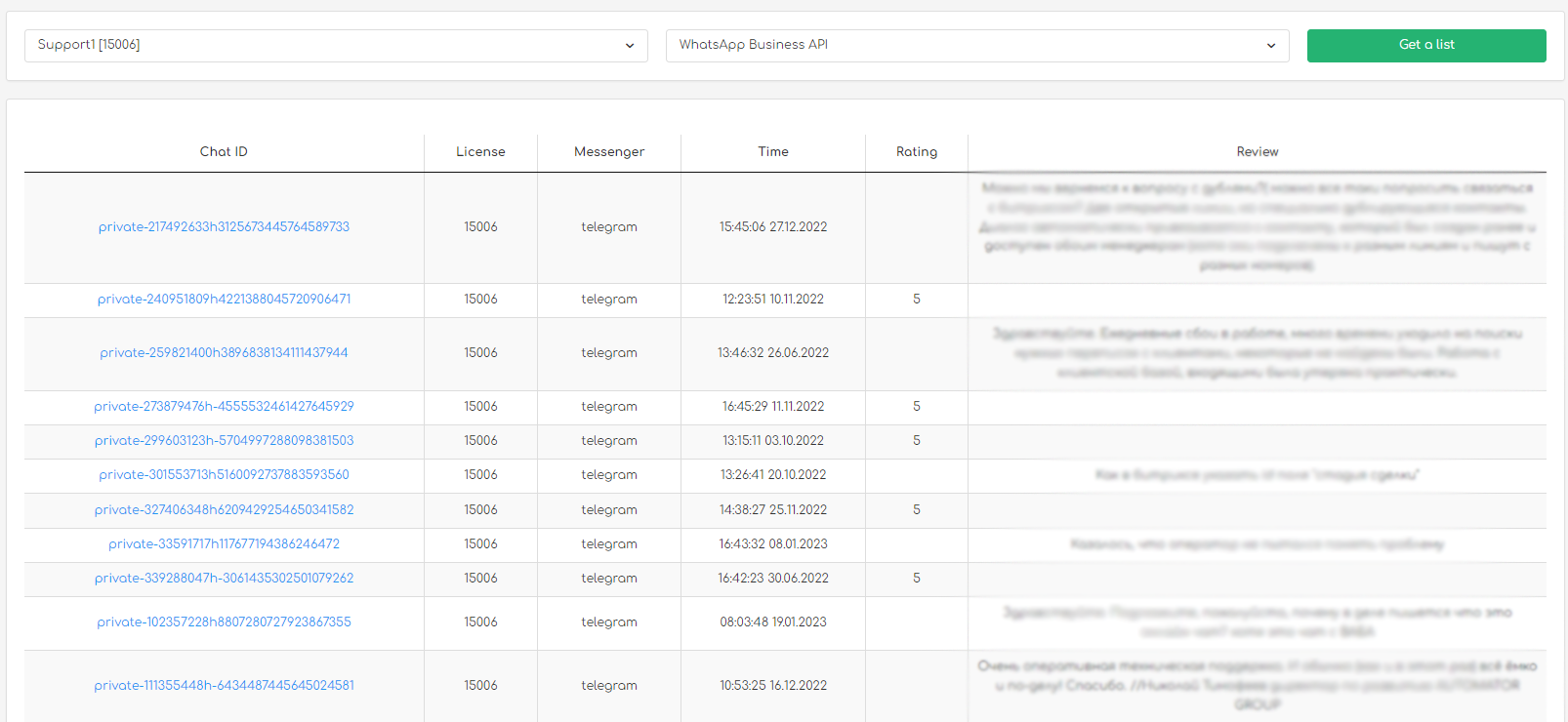Open chat private-217492633h3125673445764589733
The width and height of the screenshot is (1568, 722).
[224, 227]
